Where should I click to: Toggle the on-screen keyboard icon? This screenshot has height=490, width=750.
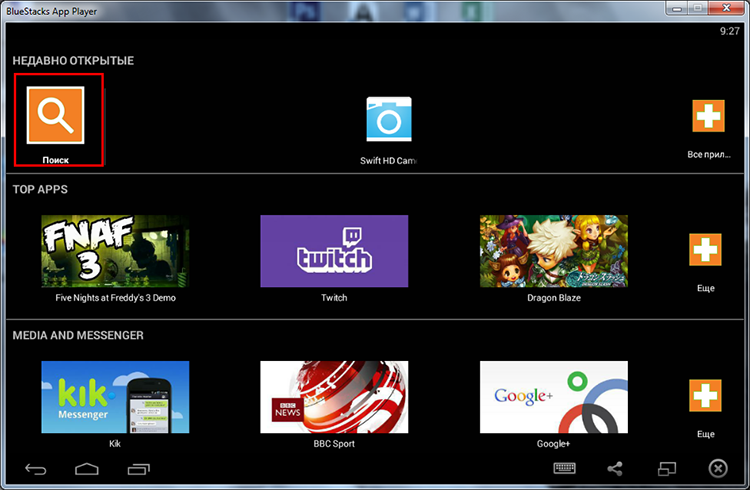pos(564,468)
